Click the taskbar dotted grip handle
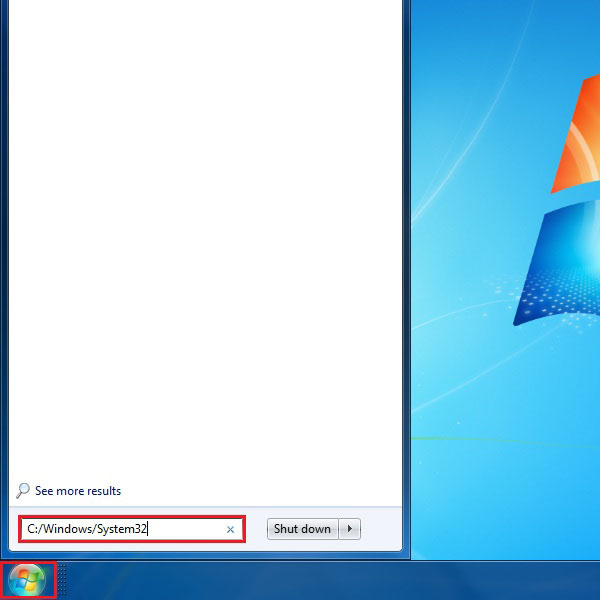Viewport: 600px width, 600px height. pos(62,580)
